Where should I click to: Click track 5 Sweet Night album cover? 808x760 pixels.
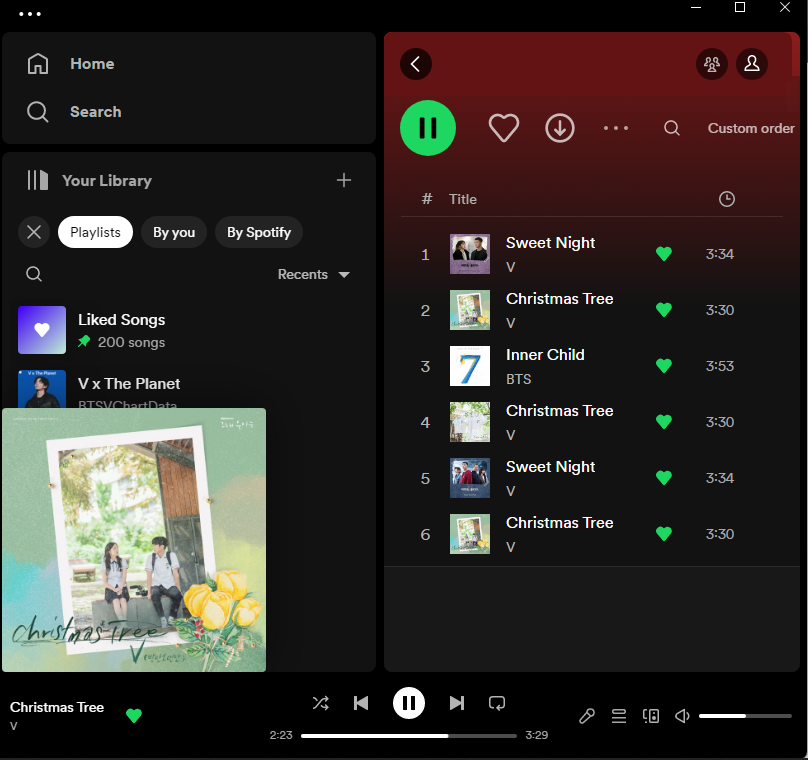(x=470, y=478)
